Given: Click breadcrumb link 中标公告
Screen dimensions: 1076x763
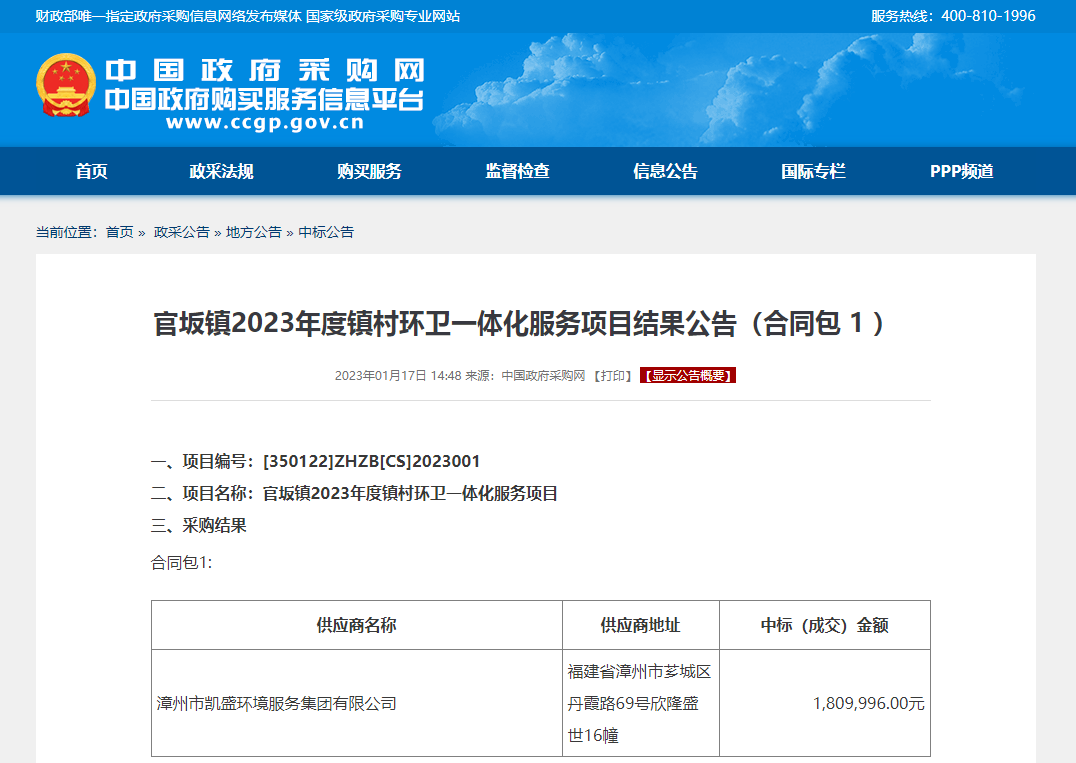Looking at the screenshot, I should (326, 232).
